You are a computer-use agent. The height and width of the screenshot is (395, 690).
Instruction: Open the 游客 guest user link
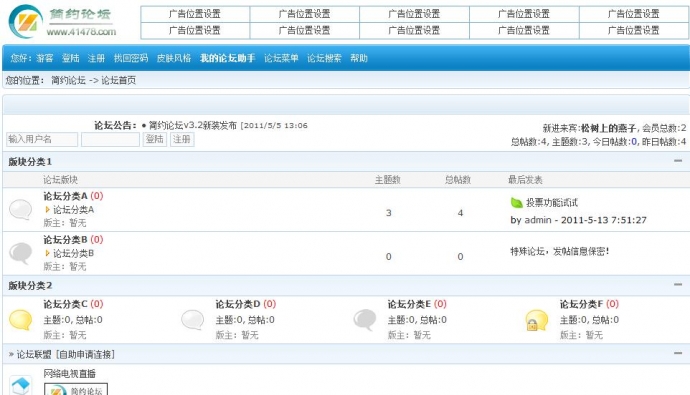pyautogui.click(x=44, y=58)
